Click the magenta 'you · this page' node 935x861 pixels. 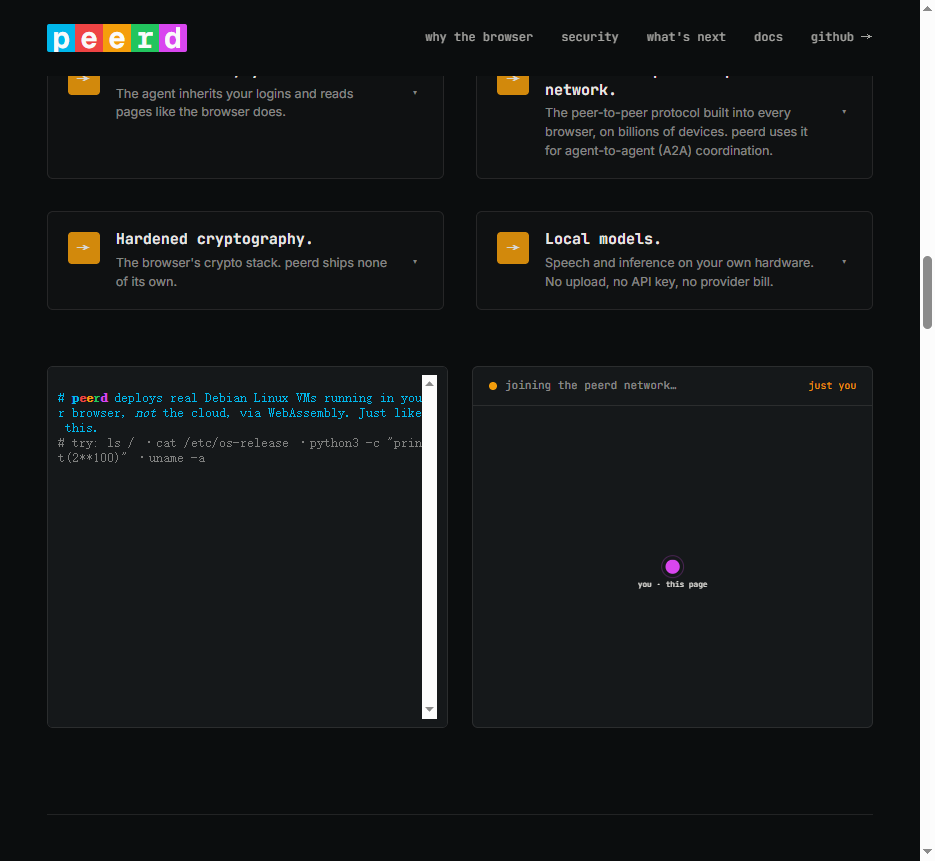pyautogui.click(x=673, y=566)
